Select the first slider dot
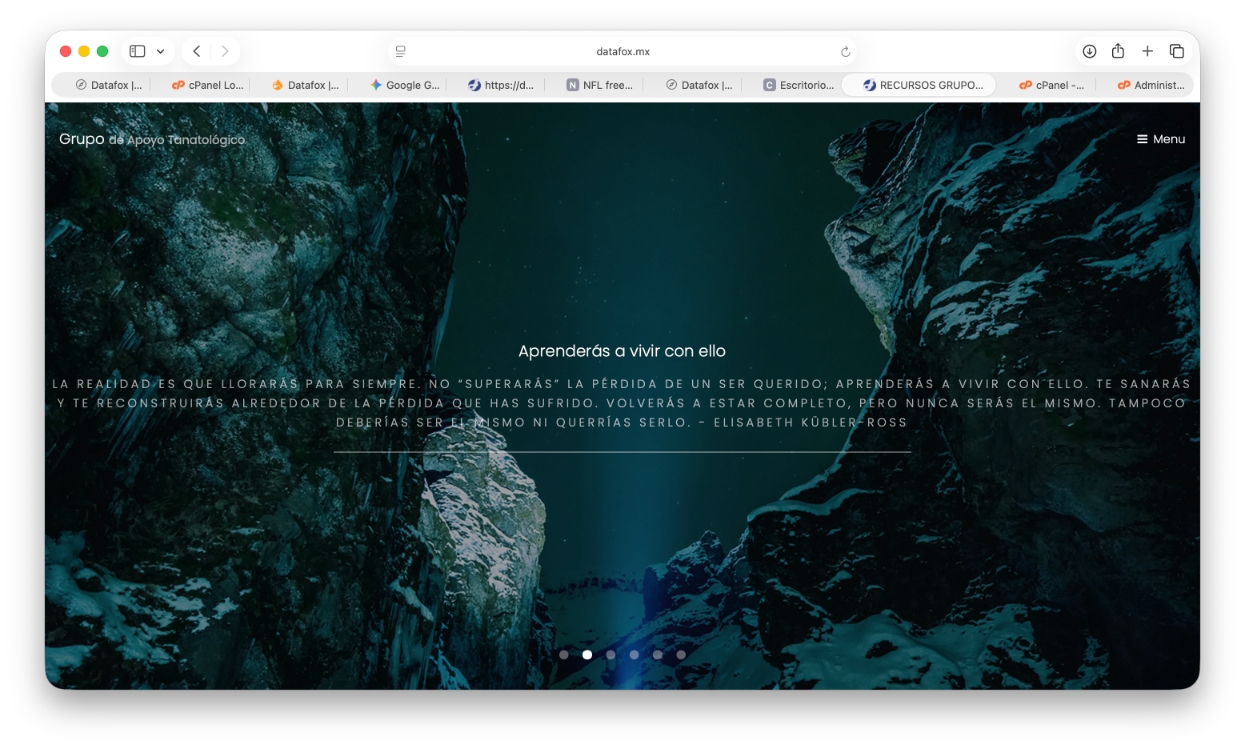Screen dimensions: 1245x749 tap(564, 655)
